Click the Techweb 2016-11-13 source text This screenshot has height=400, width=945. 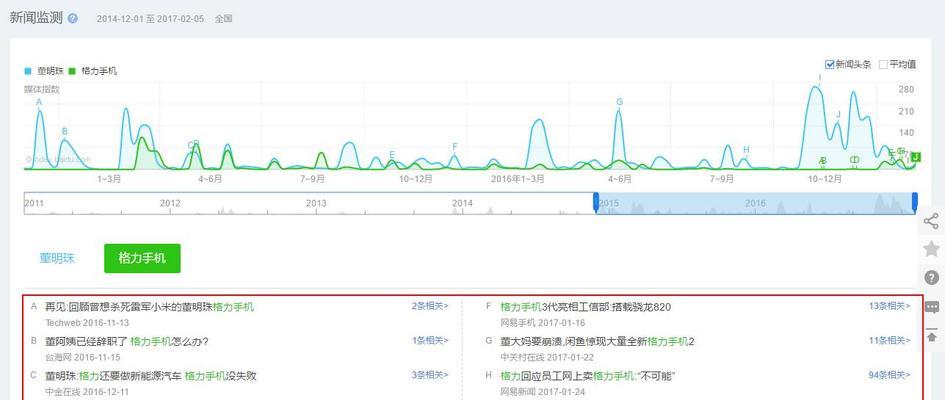coord(87,323)
